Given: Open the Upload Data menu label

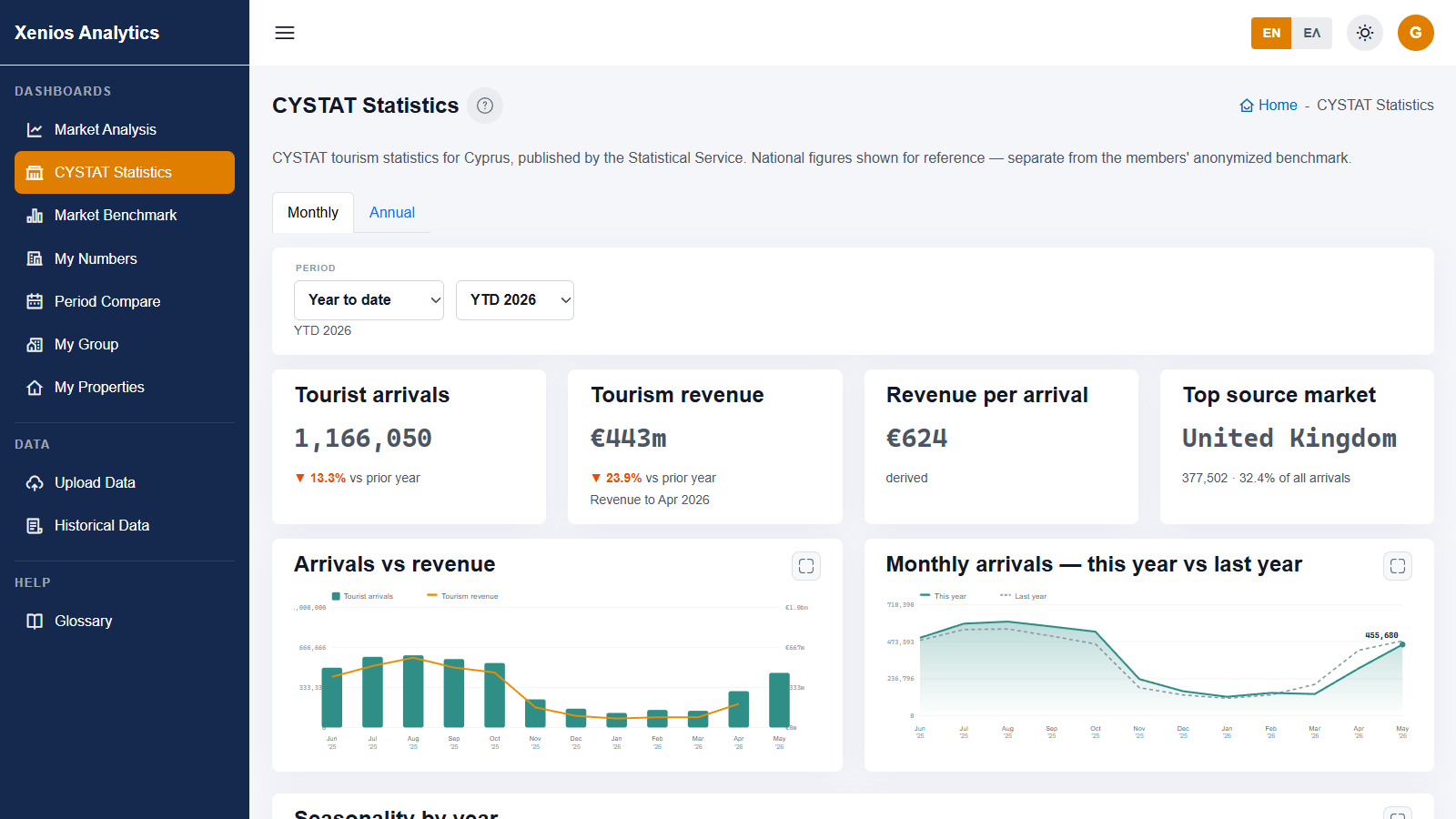Looking at the screenshot, I should click(95, 483).
